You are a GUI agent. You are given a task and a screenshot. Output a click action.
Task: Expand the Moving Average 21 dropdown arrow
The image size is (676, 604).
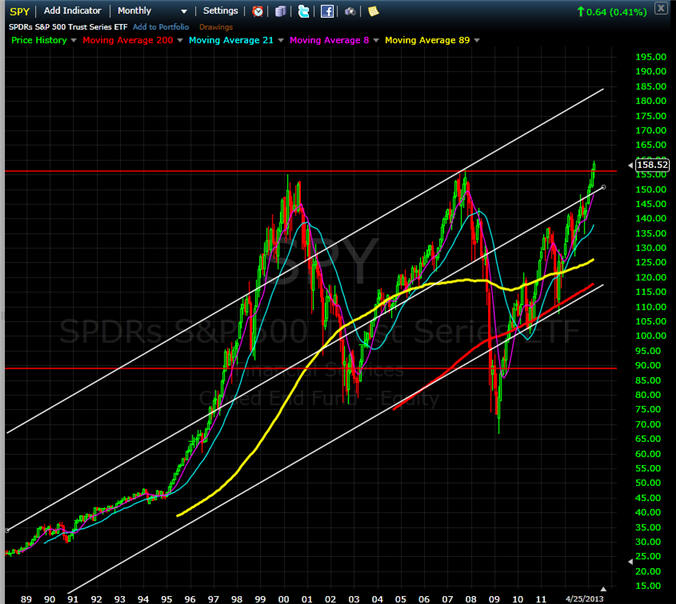point(281,40)
